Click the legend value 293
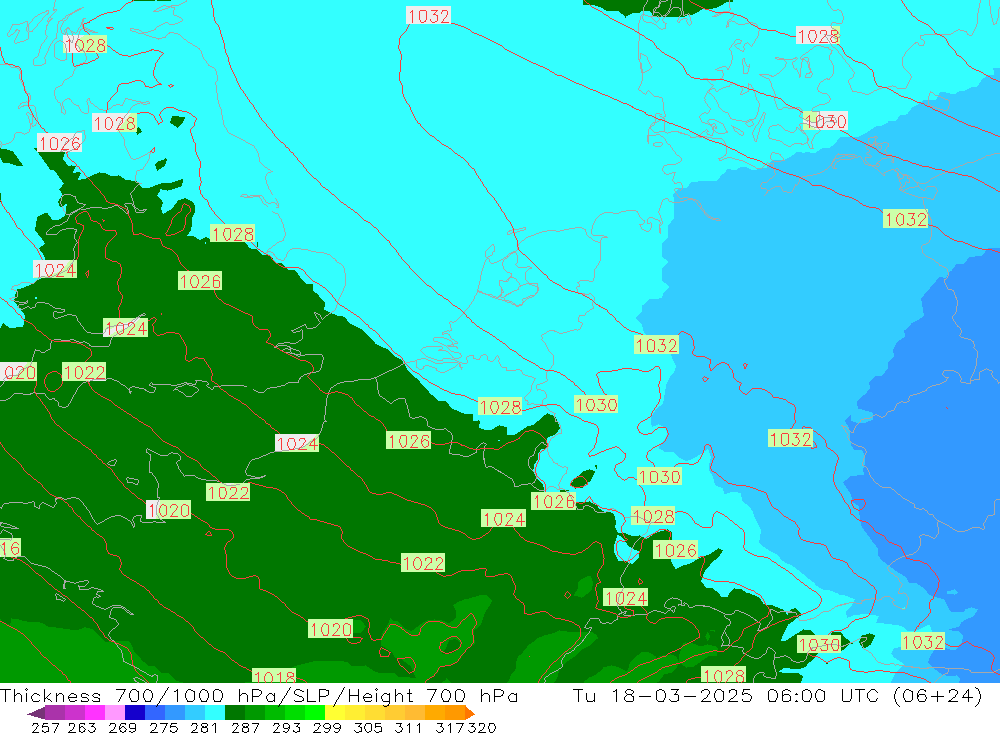Screen dimensions: 1000x733 [x=286, y=727]
